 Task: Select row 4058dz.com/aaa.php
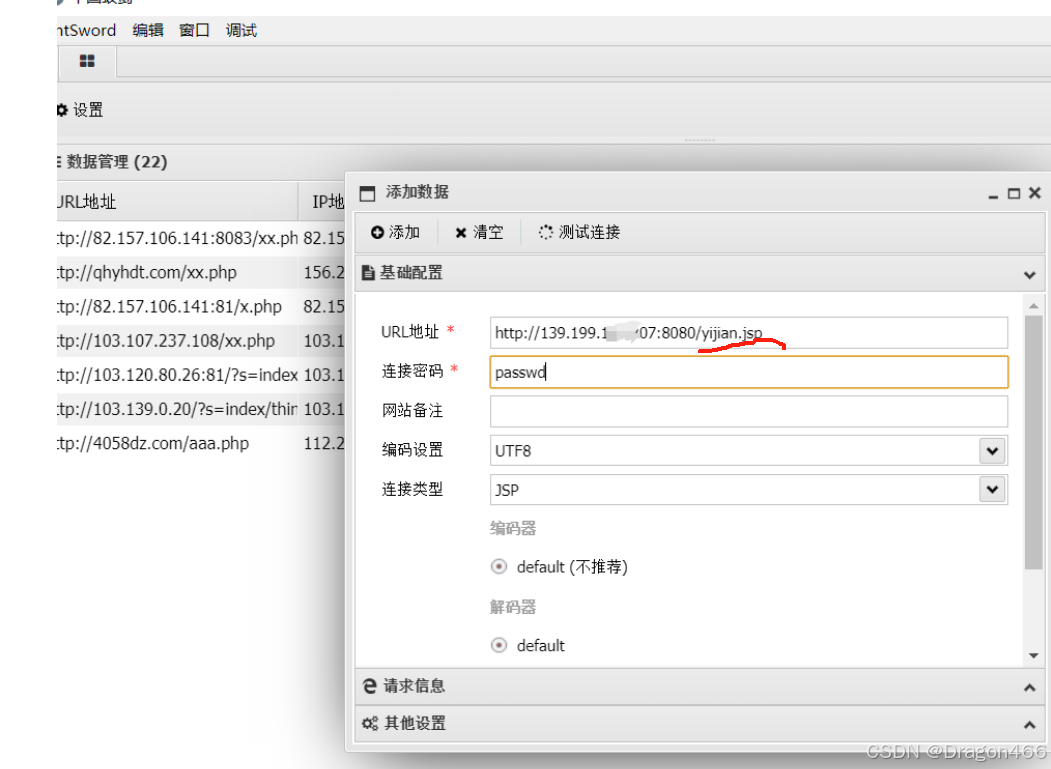pos(201,443)
